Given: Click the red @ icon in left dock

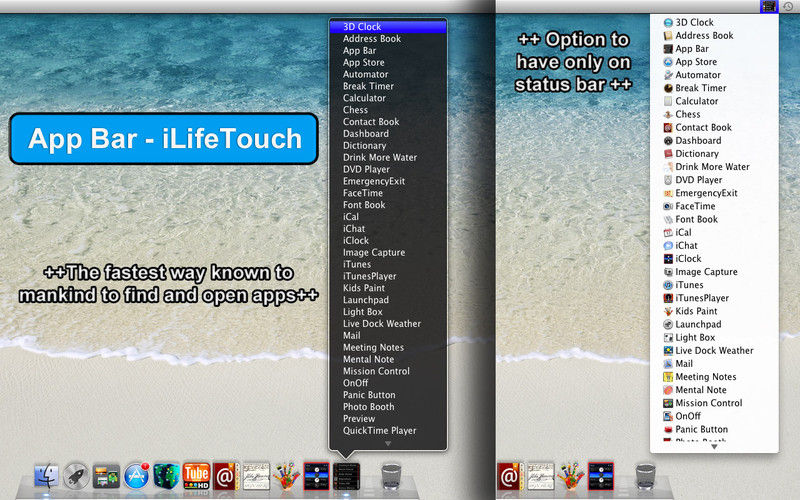Looking at the screenshot, I should 226,476.
